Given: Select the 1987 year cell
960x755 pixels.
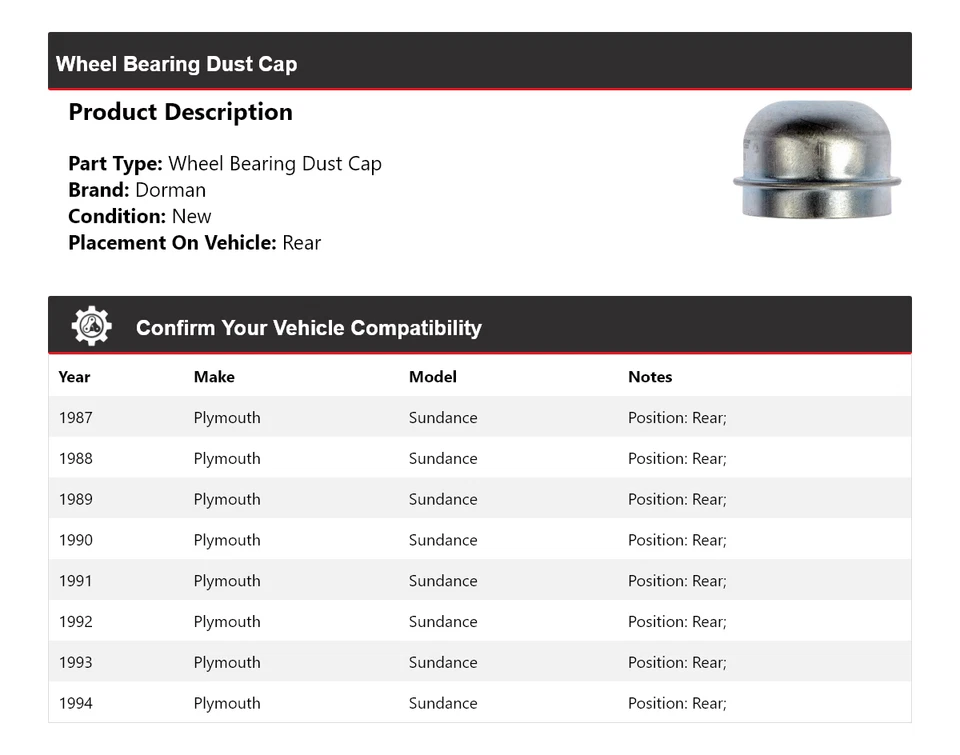Looking at the screenshot, I should 75,418.
